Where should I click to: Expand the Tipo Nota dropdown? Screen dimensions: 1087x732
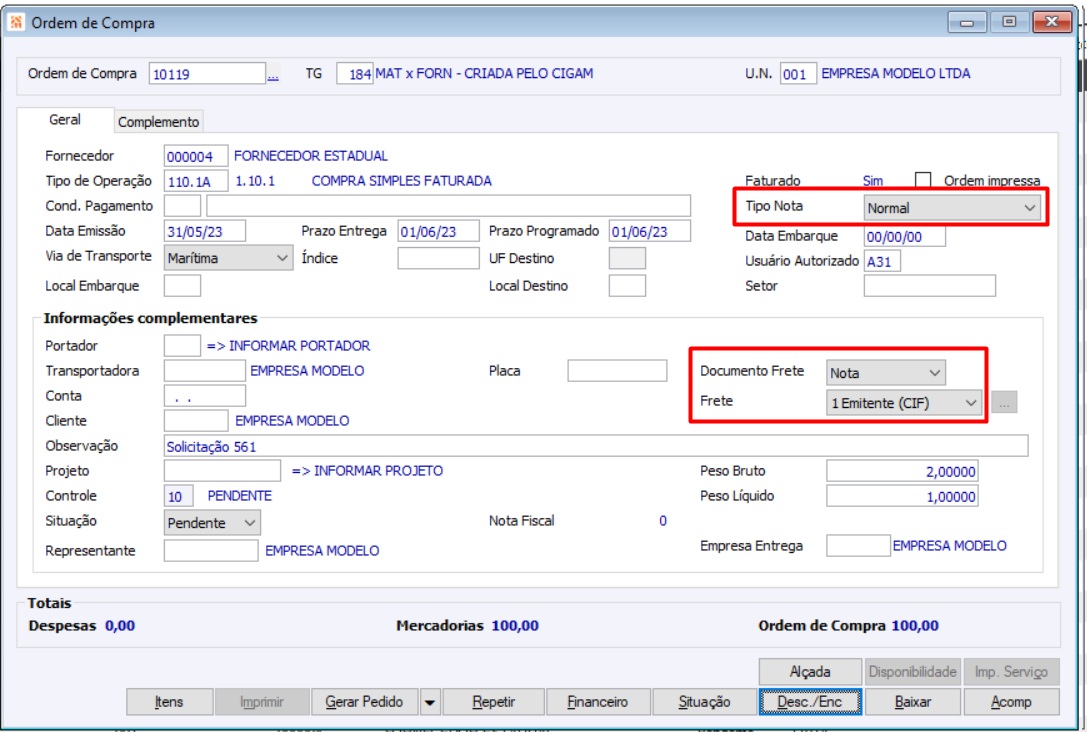click(x=953, y=208)
